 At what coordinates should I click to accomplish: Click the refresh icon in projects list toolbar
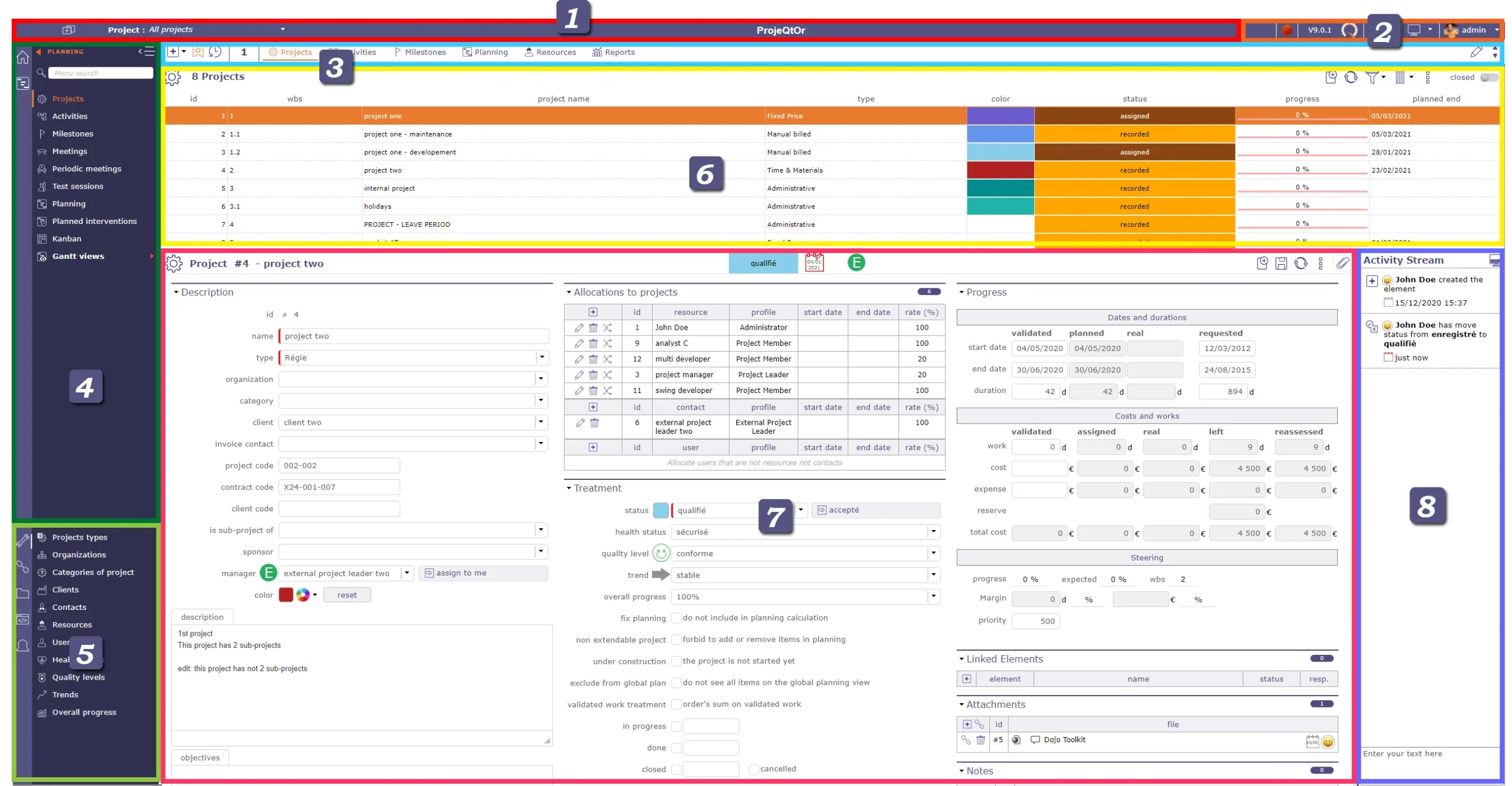[x=1351, y=77]
